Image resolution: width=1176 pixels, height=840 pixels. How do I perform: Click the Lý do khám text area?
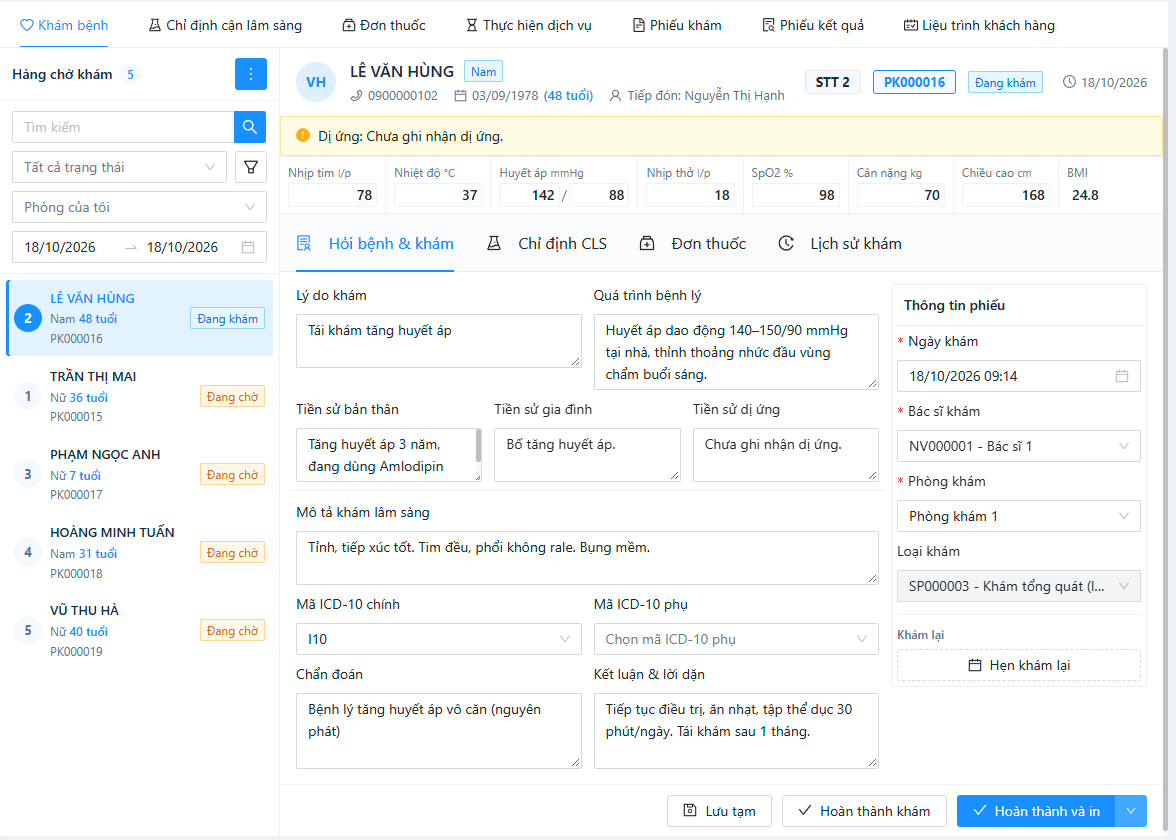coord(439,341)
